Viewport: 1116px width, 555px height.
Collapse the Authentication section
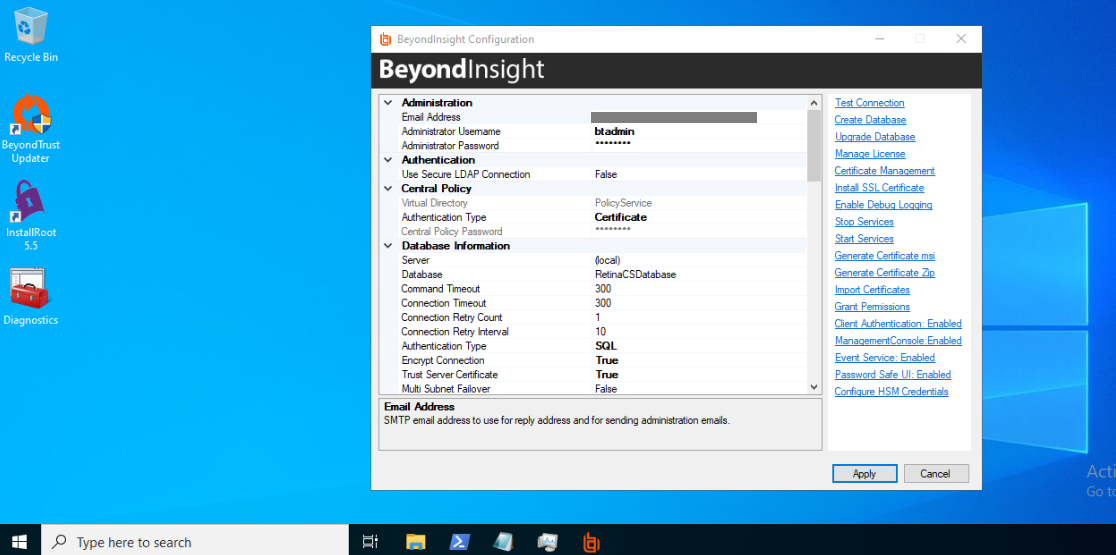click(388, 160)
